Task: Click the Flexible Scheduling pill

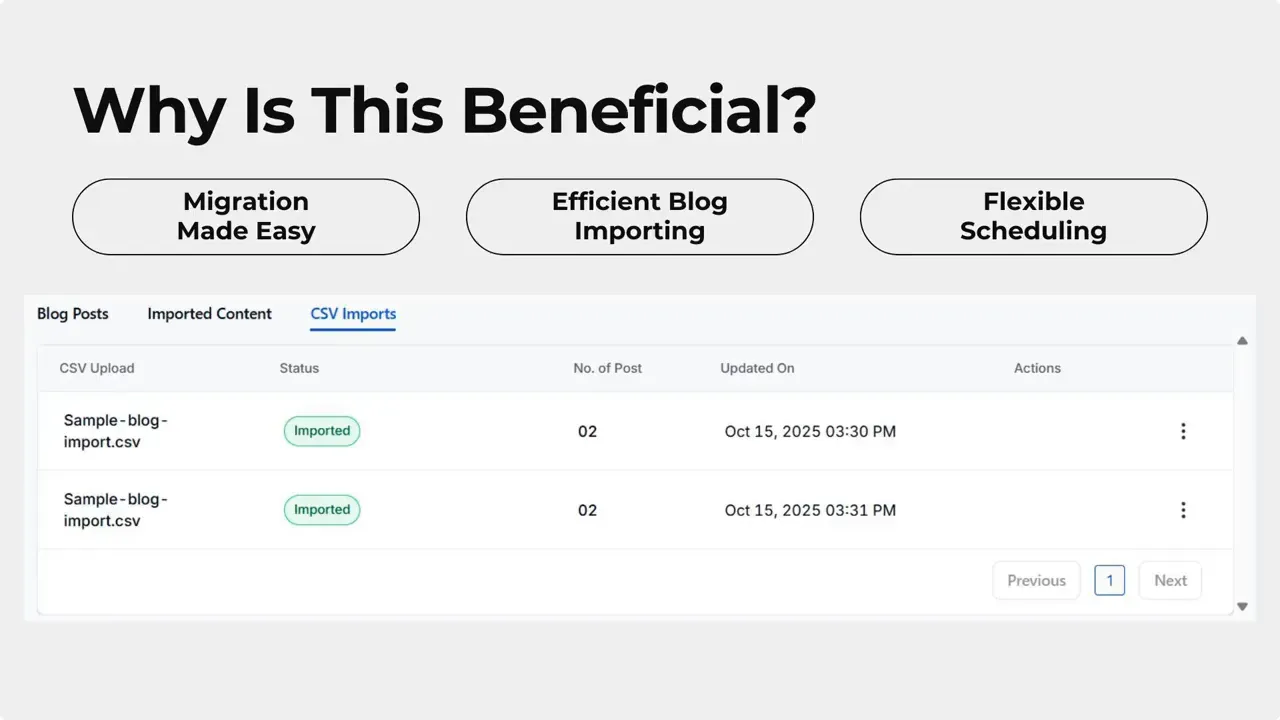Action: pyautogui.click(x=1033, y=216)
